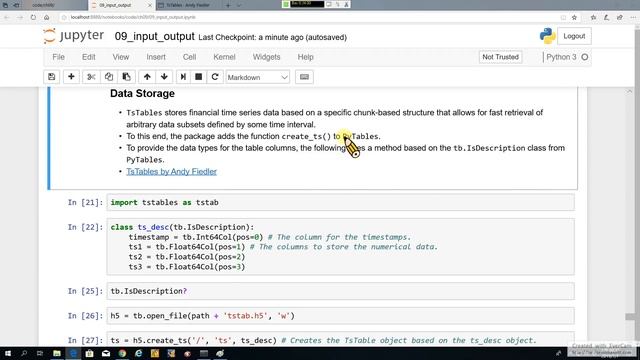
Task: Open a new browser tab
Action: point(228,5)
